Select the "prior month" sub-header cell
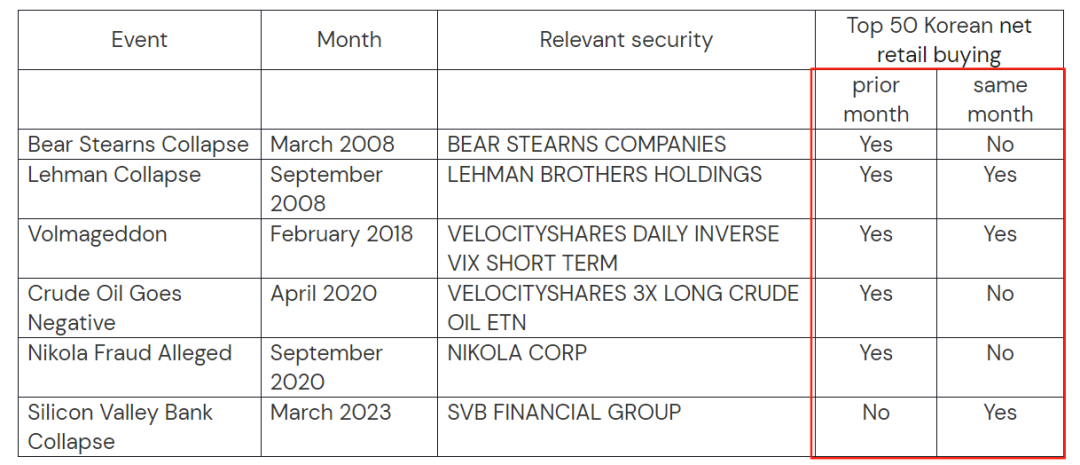The image size is (1080, 465). pyautogui.click(x=876, y=99)
